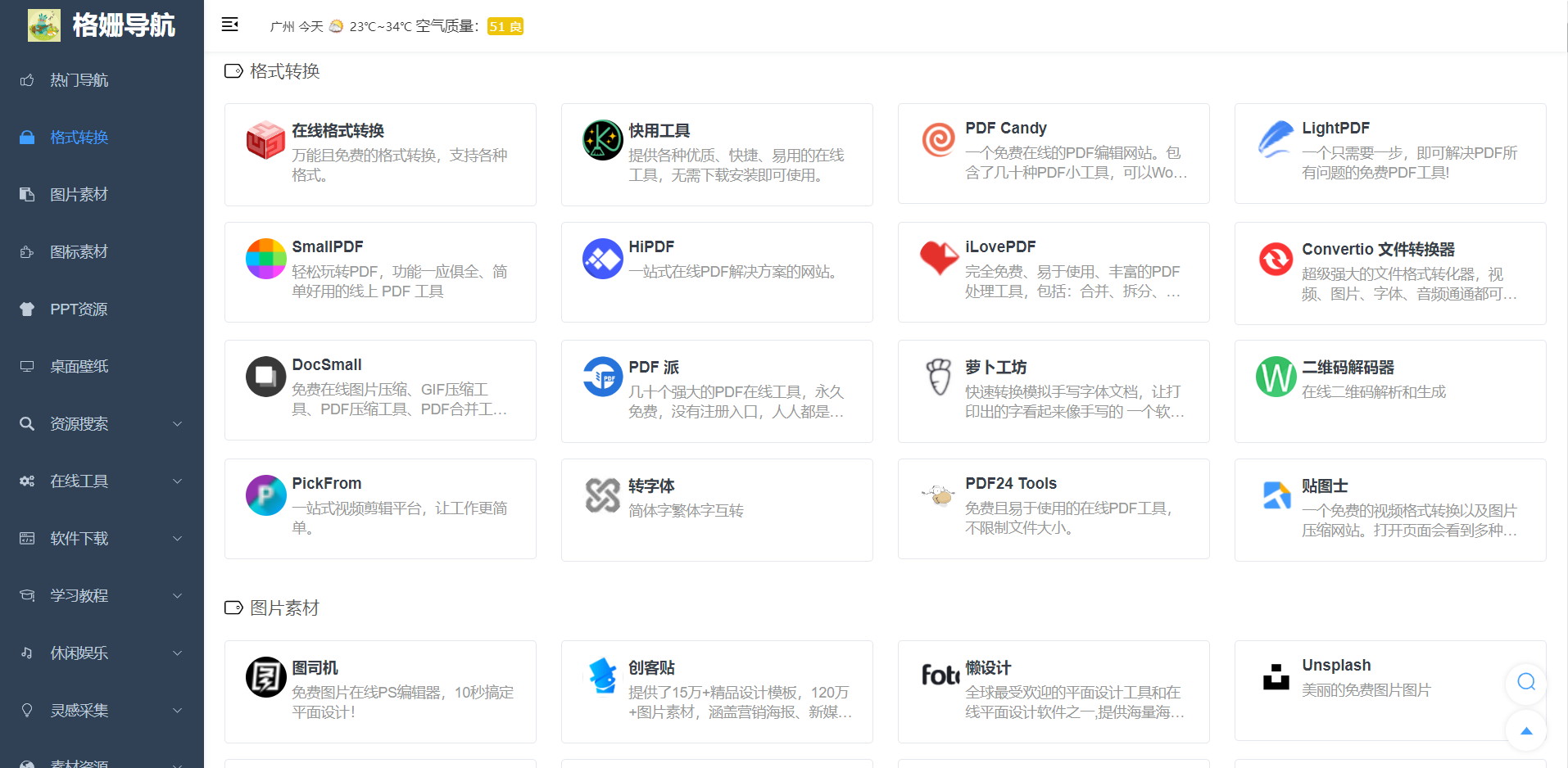The image size is (1568, 768).
Task: Click the 转字体 description 简体字繁体字互转
Action: tap(686, 511)
